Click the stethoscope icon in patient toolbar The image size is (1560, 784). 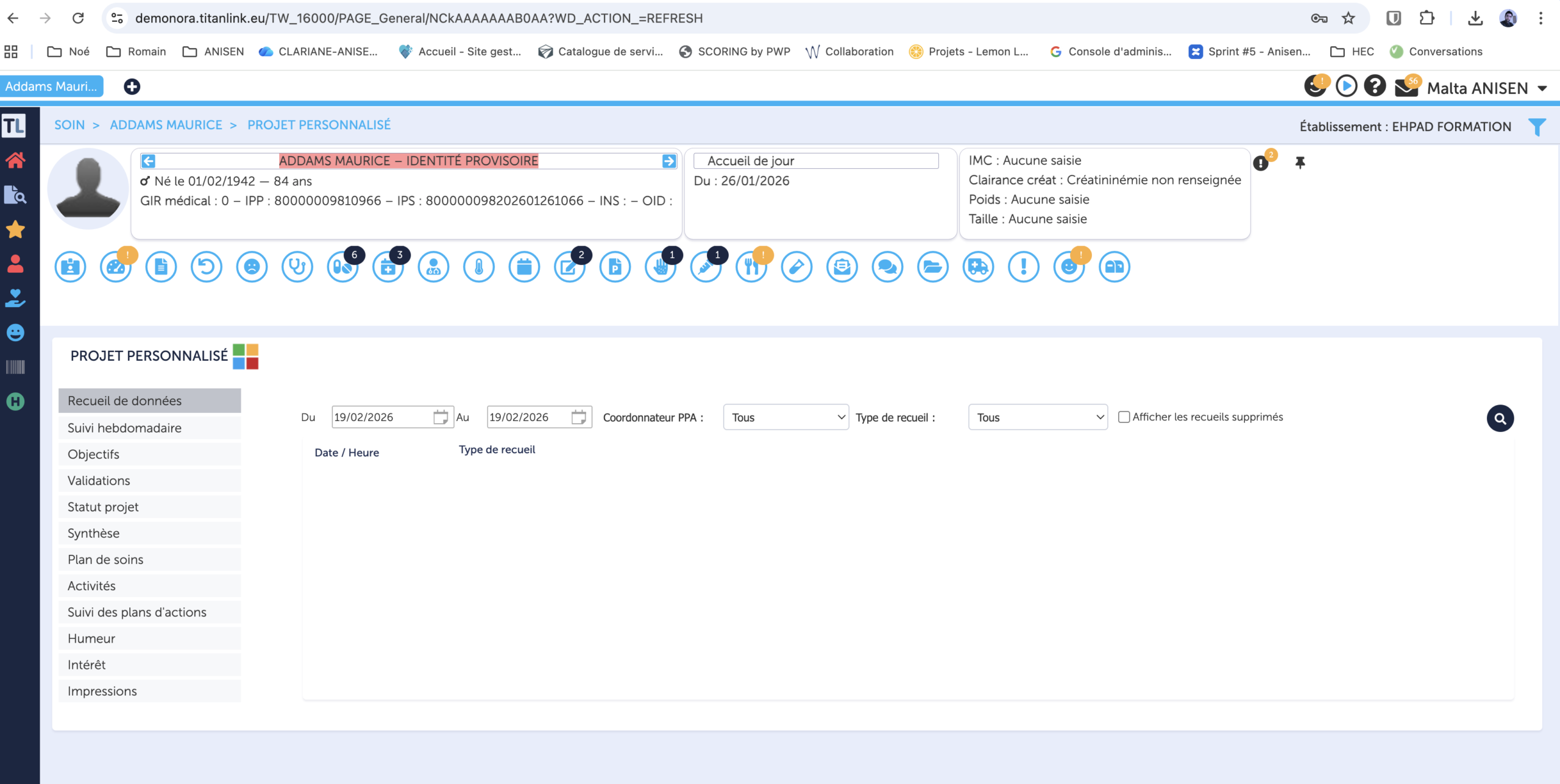pos(297,267)
